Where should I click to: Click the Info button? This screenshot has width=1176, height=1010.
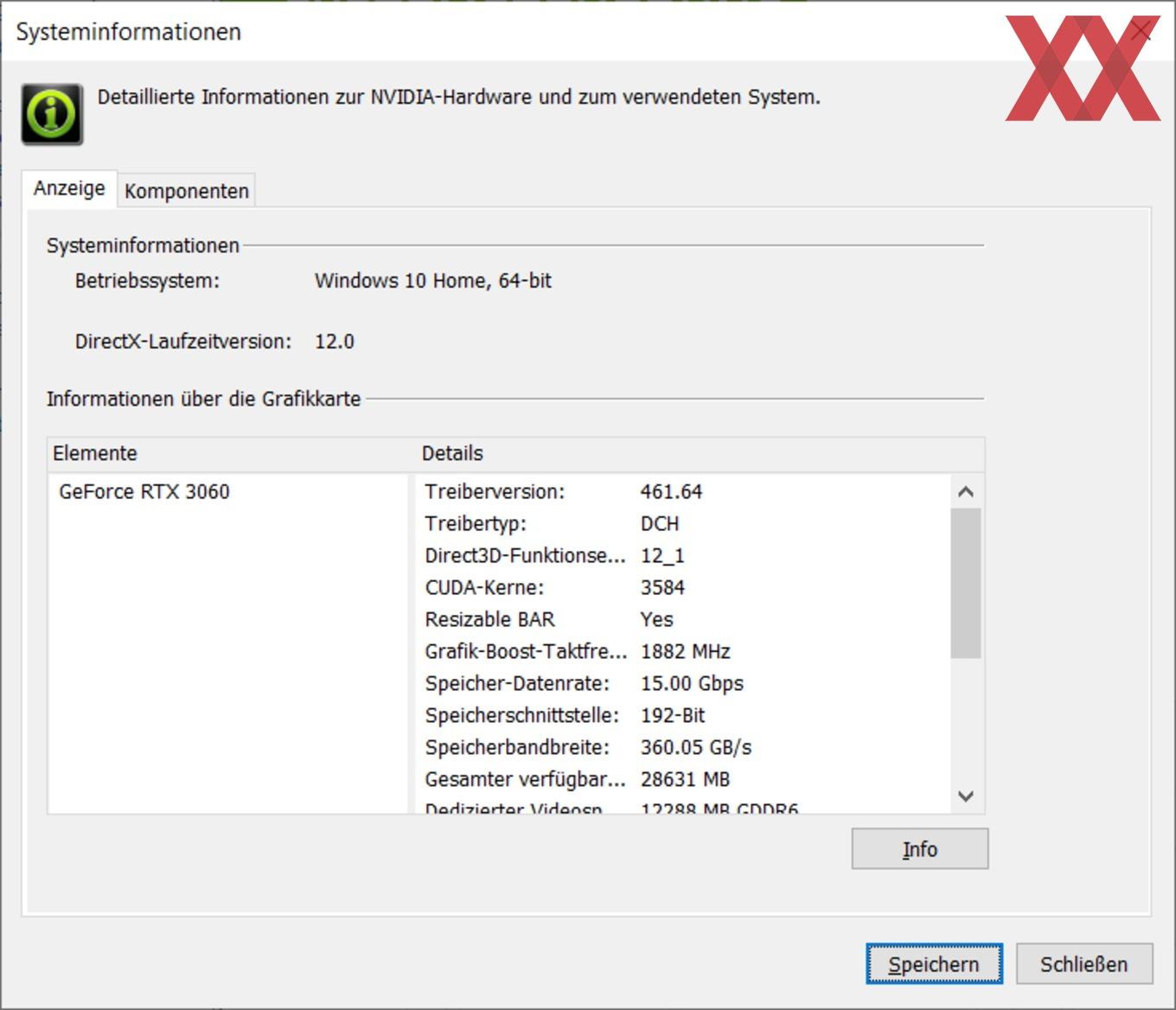click(x=920, y=849)
